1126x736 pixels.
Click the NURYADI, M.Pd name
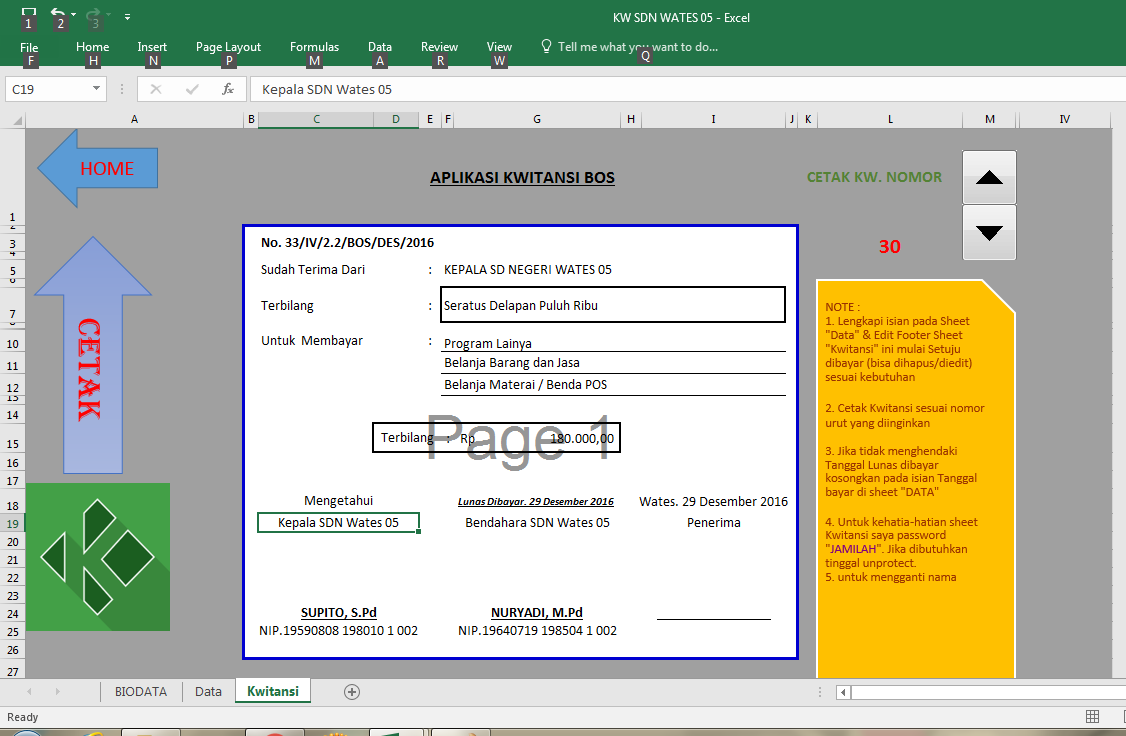(x=536, y=612)
